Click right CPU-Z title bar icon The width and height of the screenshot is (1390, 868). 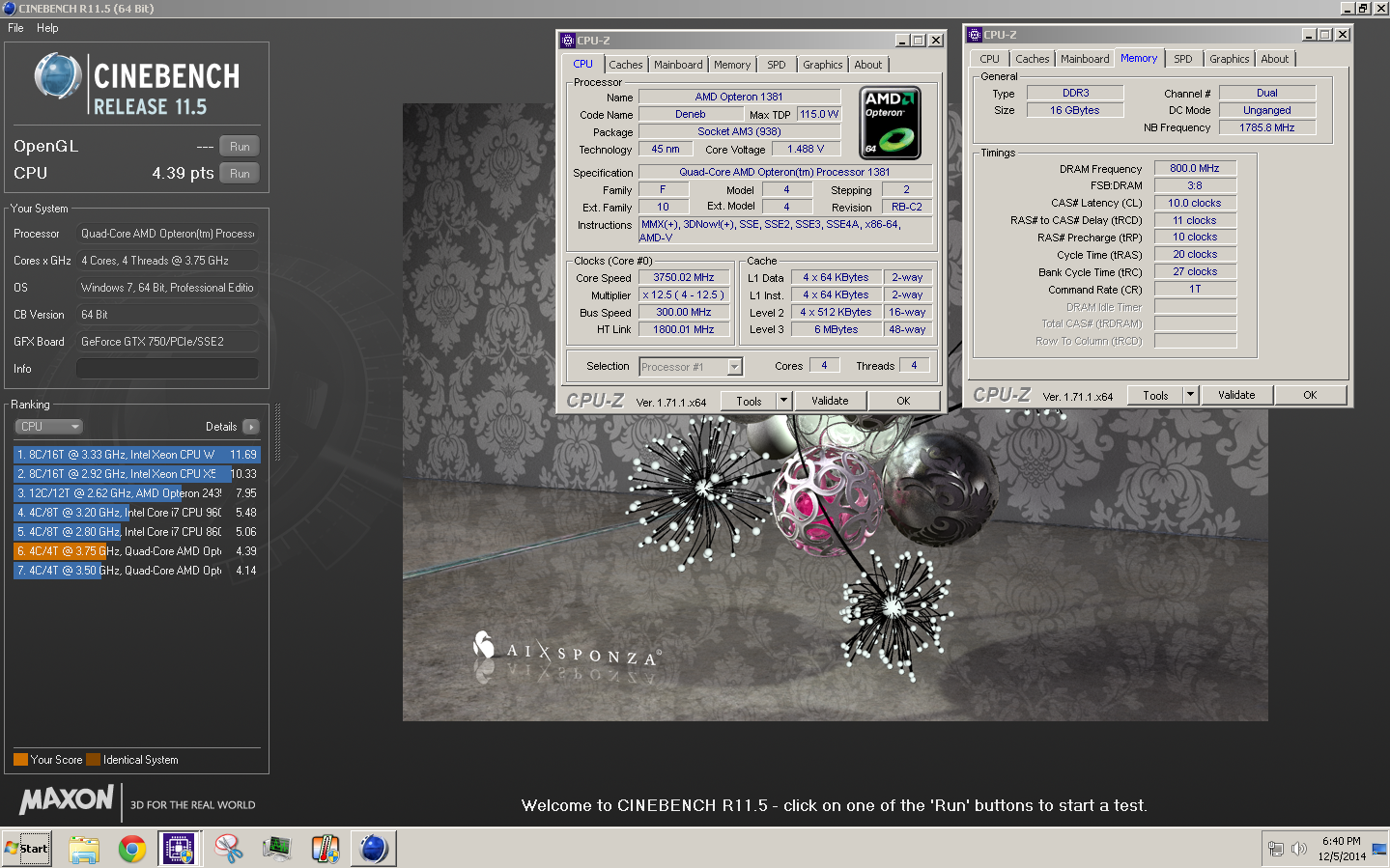[x=975, y=35]
